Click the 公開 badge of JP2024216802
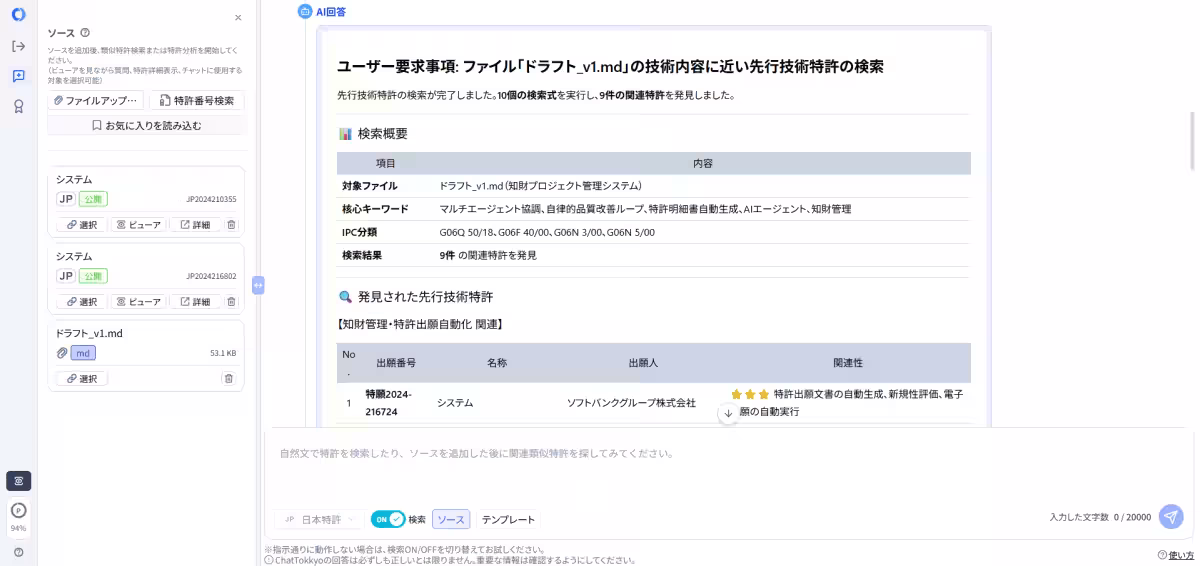Screen dimensions: 1200x566 point(93,276)
